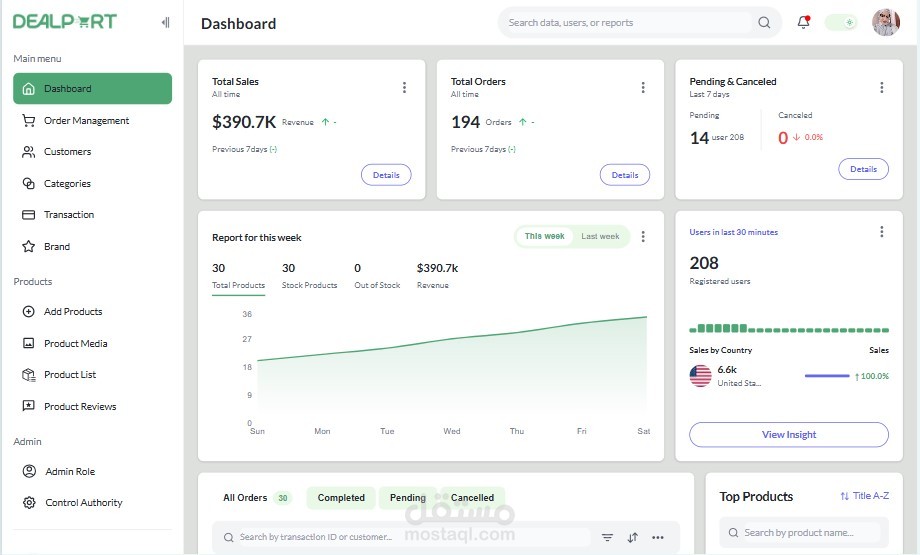The height and width of the screenshot is (555, 920).
Task: Open notifications bell
Action: pos(803,22)
